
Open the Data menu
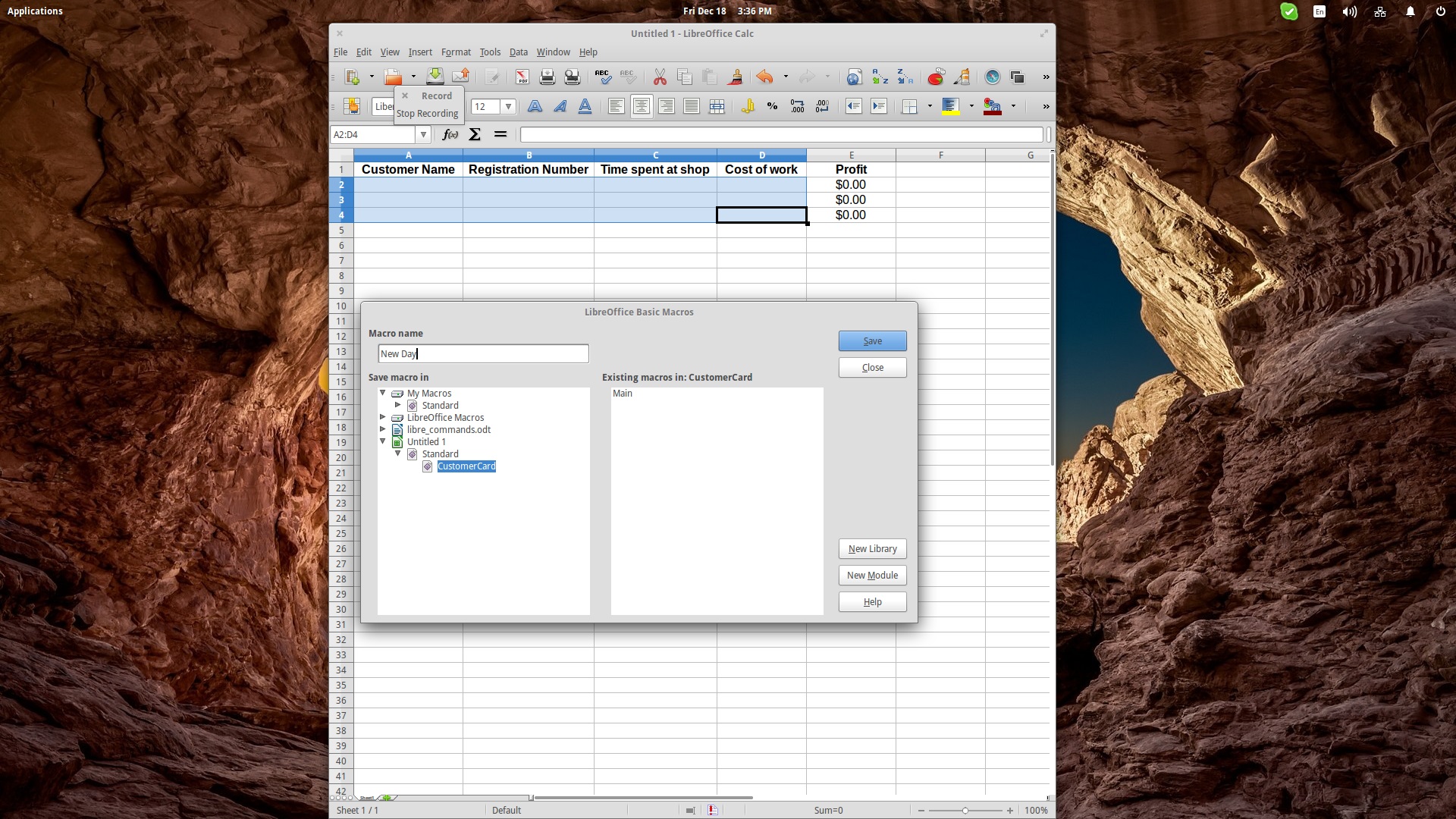coord(519,52)
